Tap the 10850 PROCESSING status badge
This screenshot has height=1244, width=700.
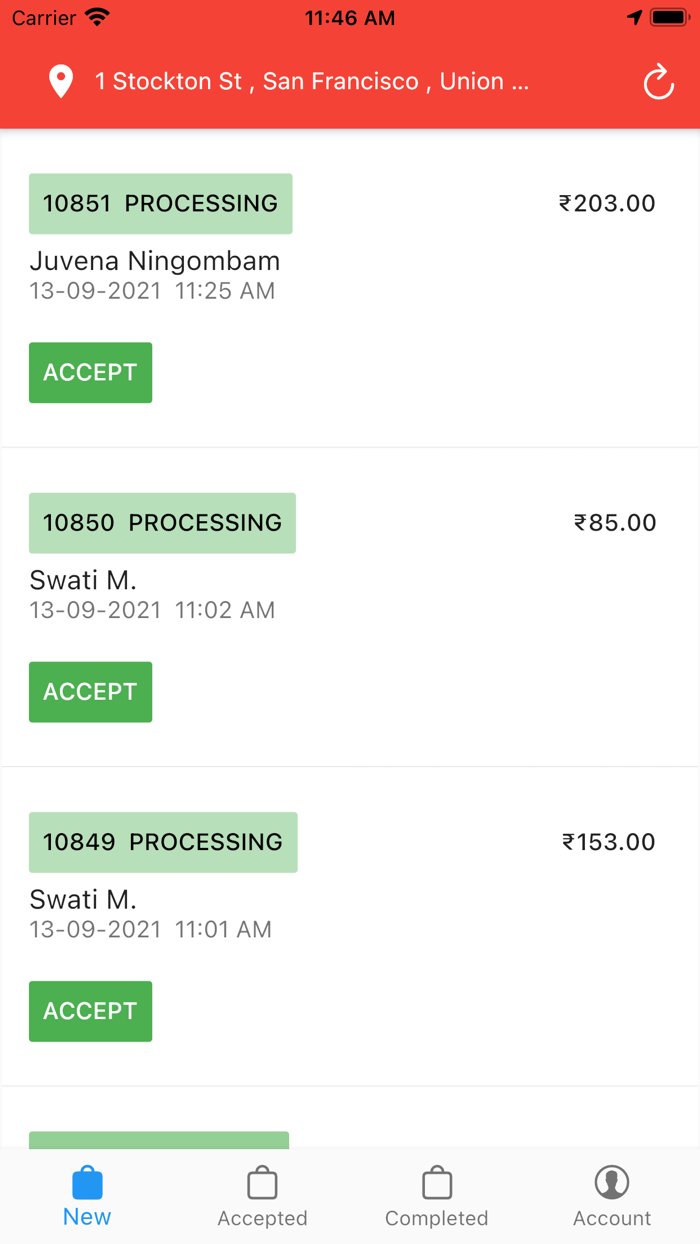click(x=162, y=522)
